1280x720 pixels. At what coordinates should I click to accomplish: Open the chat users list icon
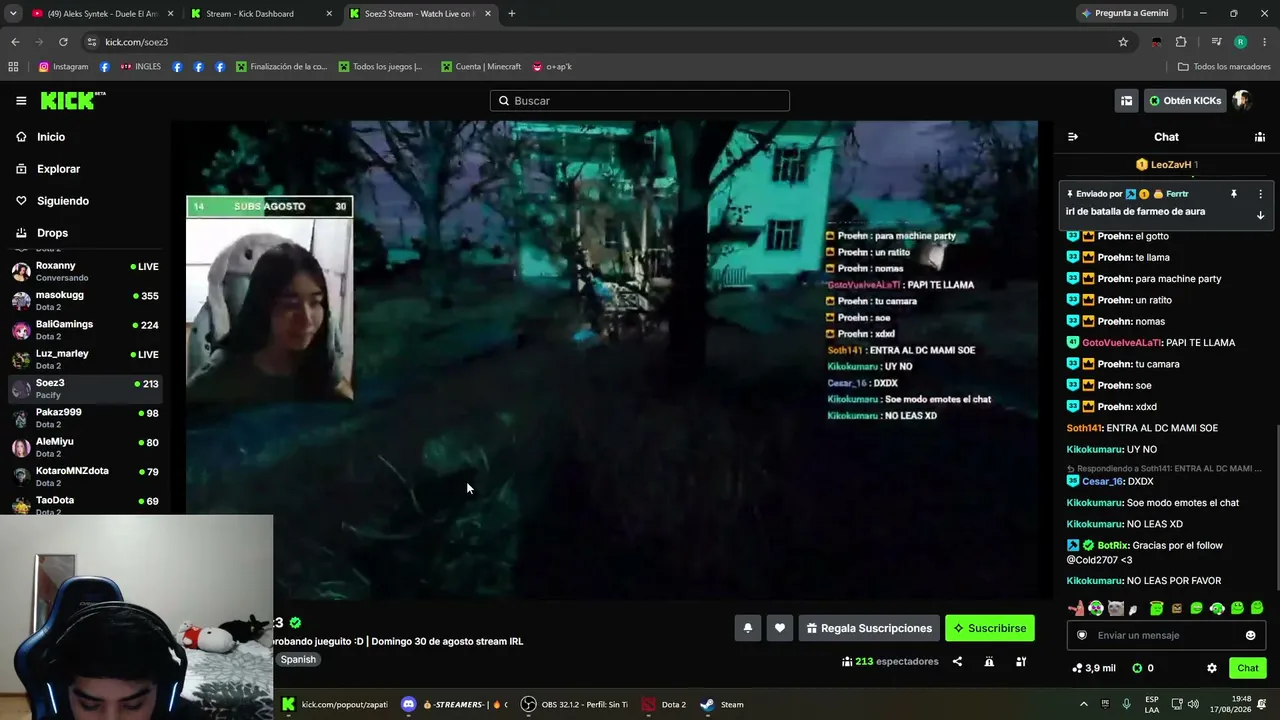pos(1260,137)
